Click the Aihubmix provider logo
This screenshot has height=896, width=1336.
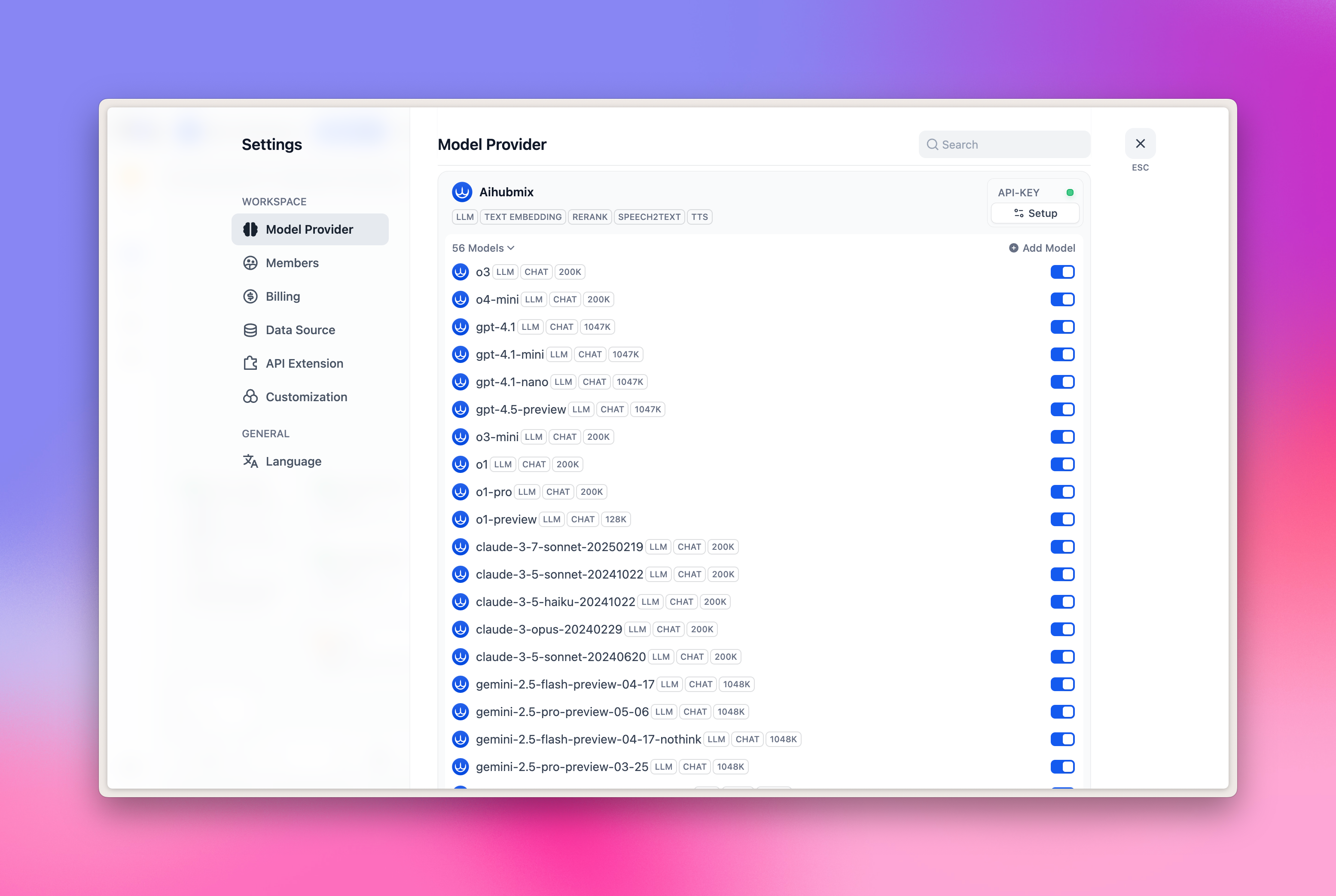(x=462, y=192)
